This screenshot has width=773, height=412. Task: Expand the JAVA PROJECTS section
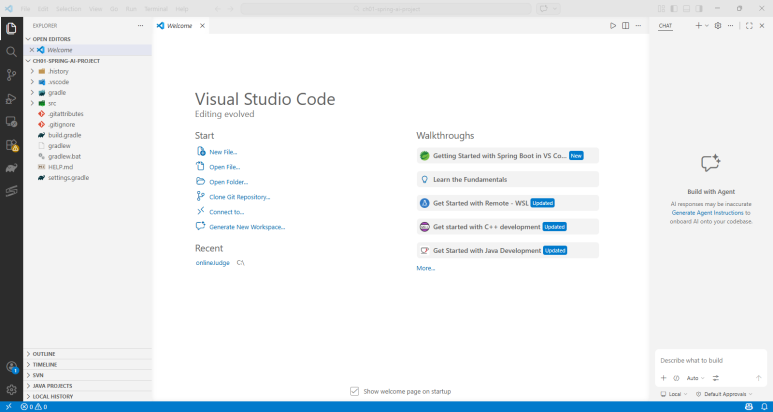tap(52, 385)
